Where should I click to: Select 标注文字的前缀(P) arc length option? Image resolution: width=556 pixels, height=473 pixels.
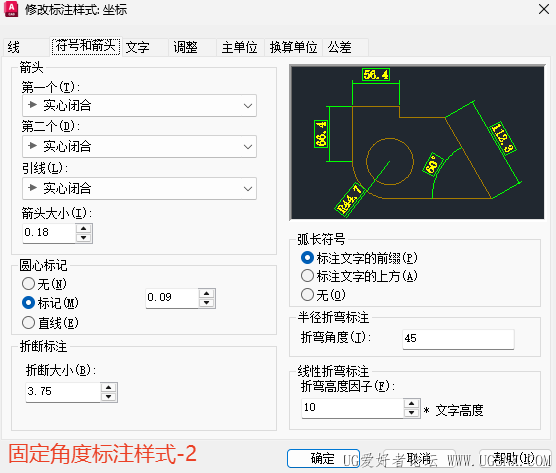(x=359, y=258)
